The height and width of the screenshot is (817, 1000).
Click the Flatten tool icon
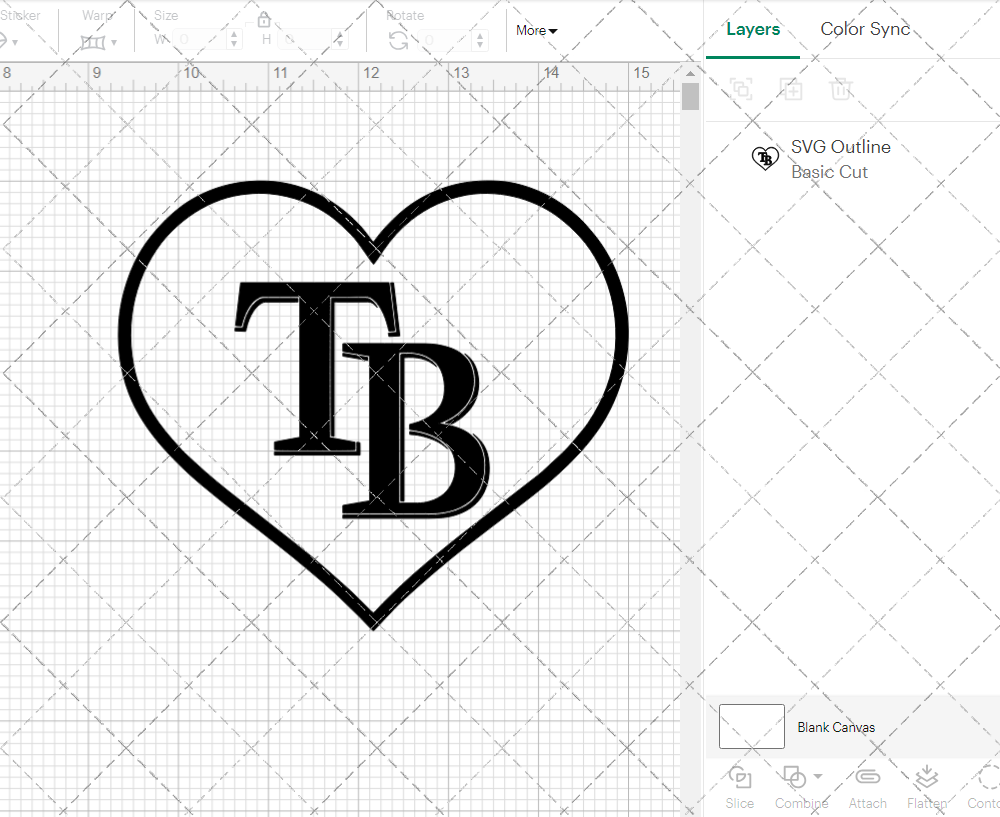(x=926, y=778)
